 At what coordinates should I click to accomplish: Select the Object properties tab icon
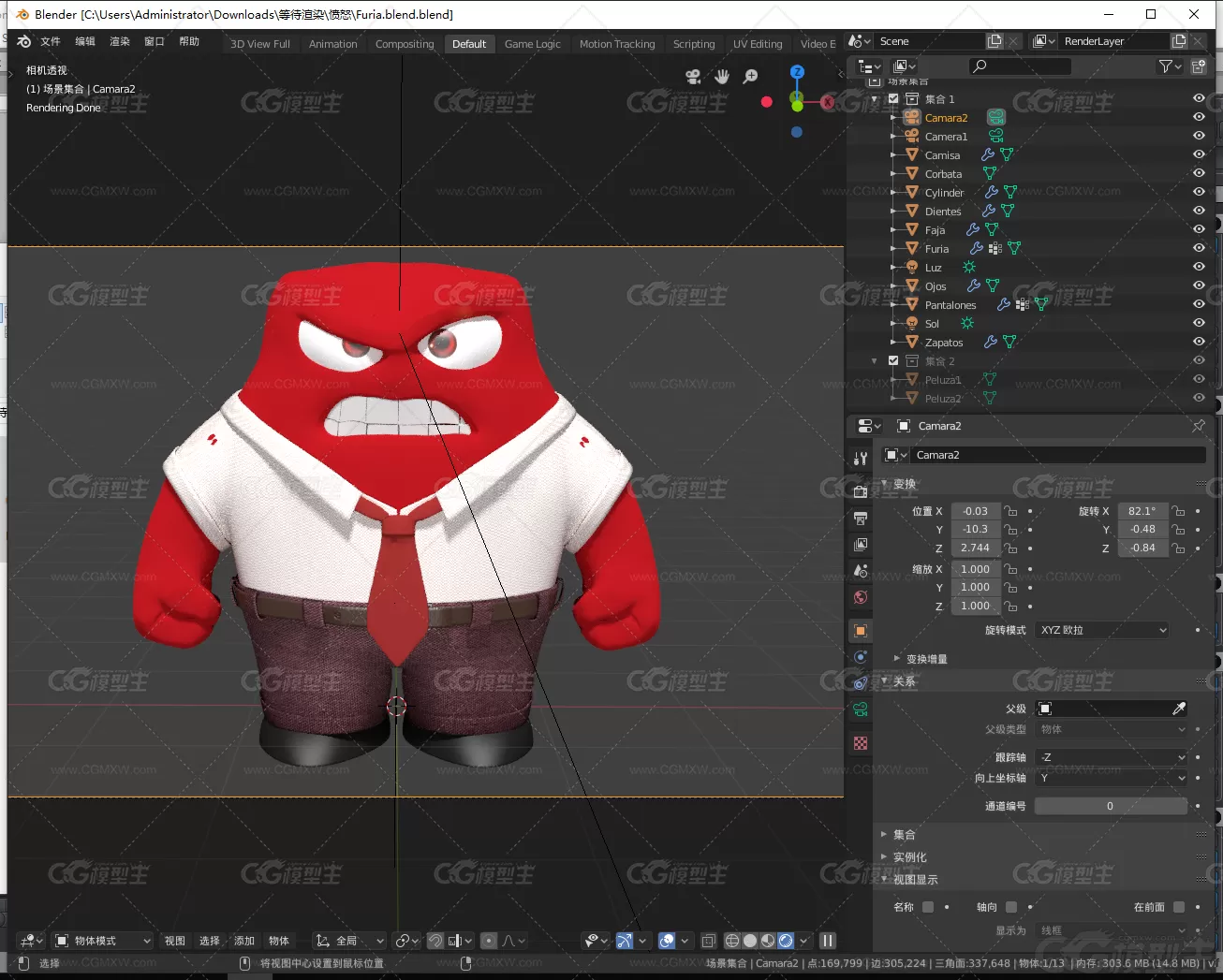click(x=861, y=631)
